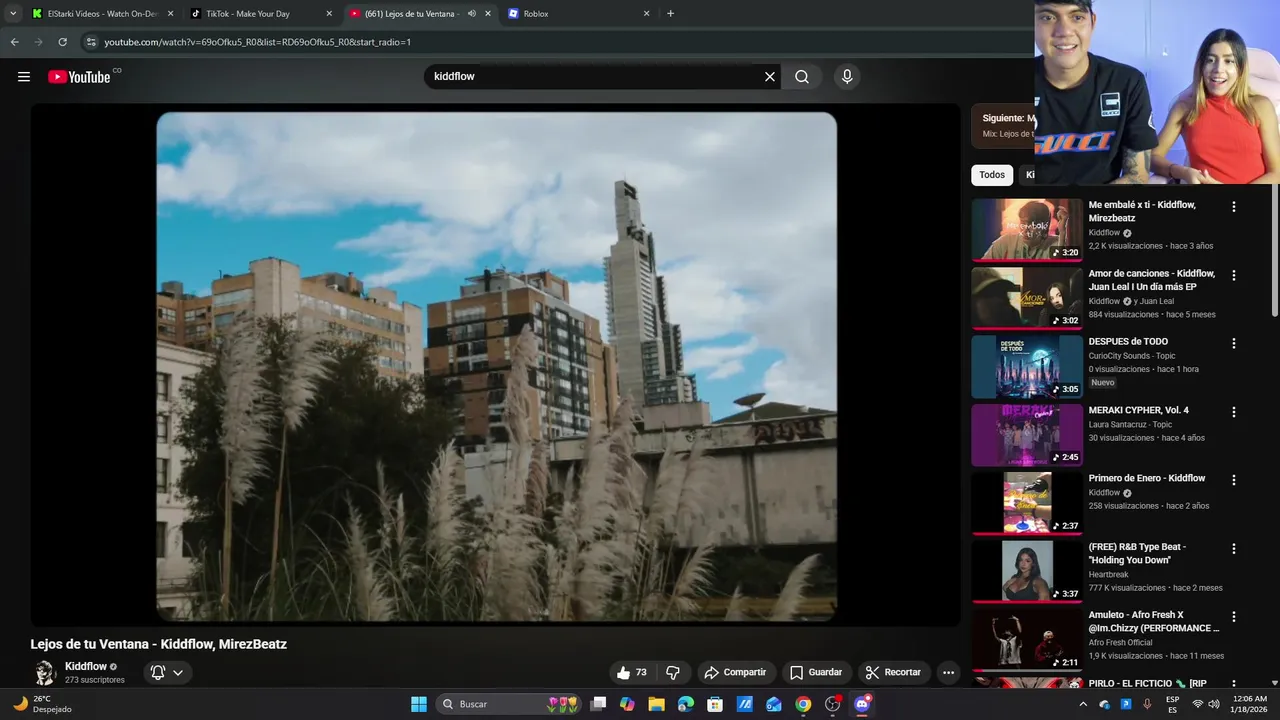Open weather widget 26°C Despejado

point(44,704)
